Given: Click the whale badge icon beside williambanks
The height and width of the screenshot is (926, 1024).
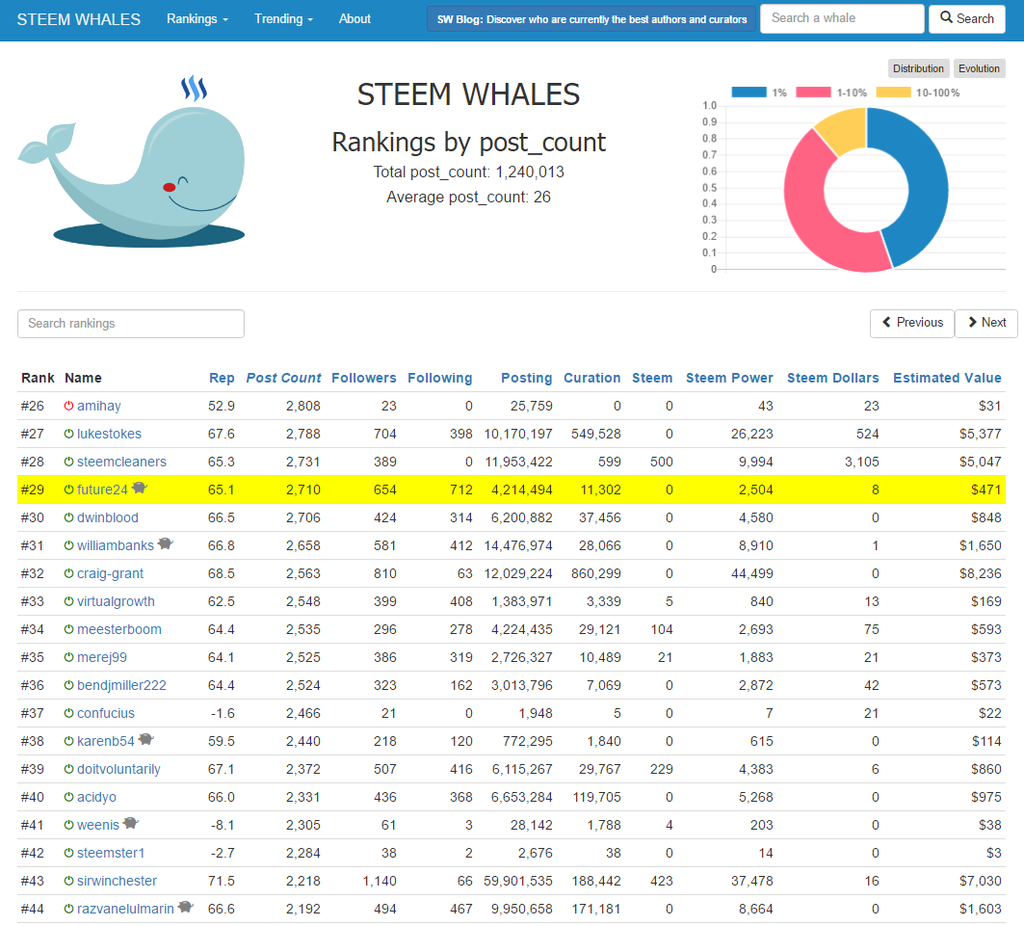Looking at the screenshot, I should tap(165, 545).
